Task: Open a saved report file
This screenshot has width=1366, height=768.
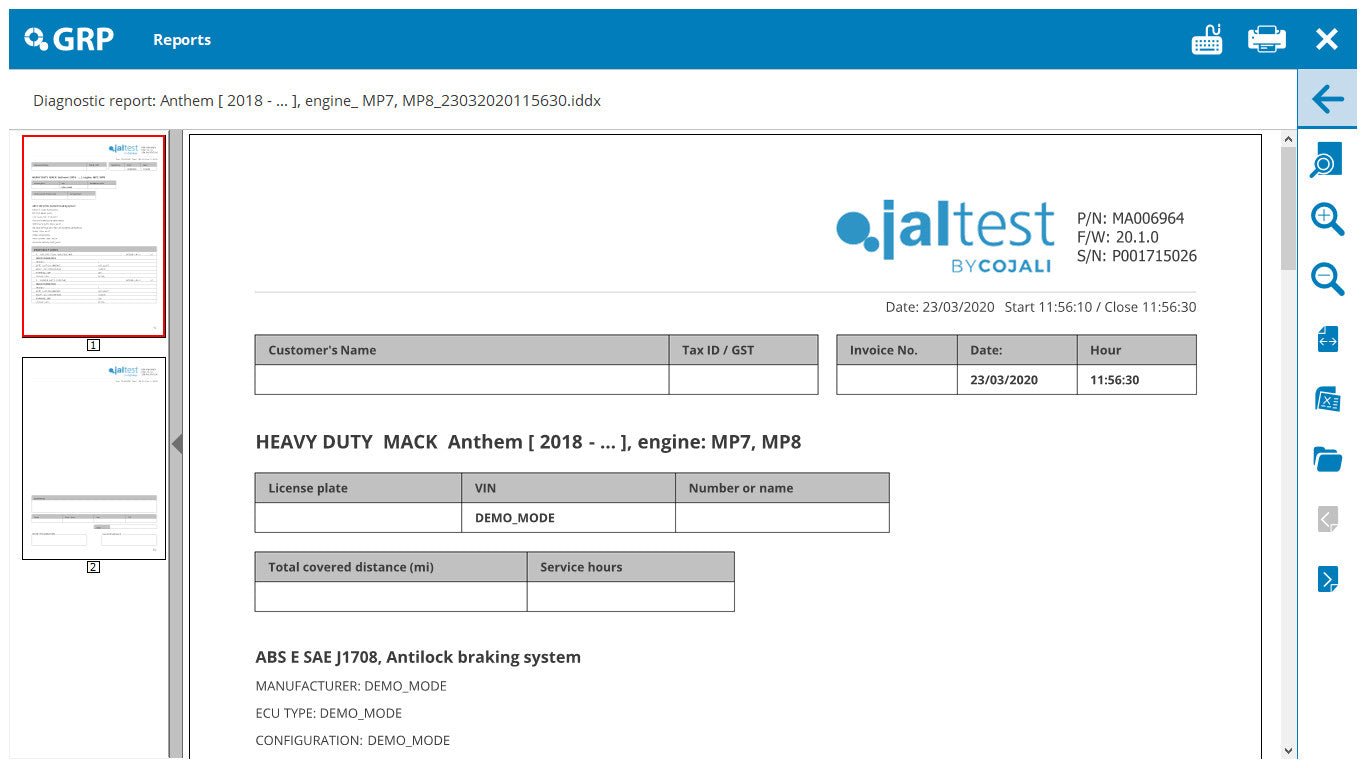Action: pos(1328,459)
